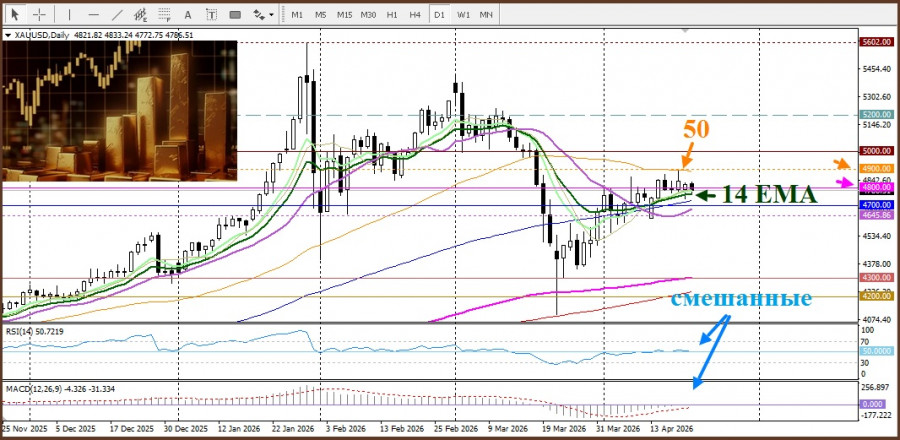
Task: Switch to M1 timeframe
Action: (x=297, y=15)
